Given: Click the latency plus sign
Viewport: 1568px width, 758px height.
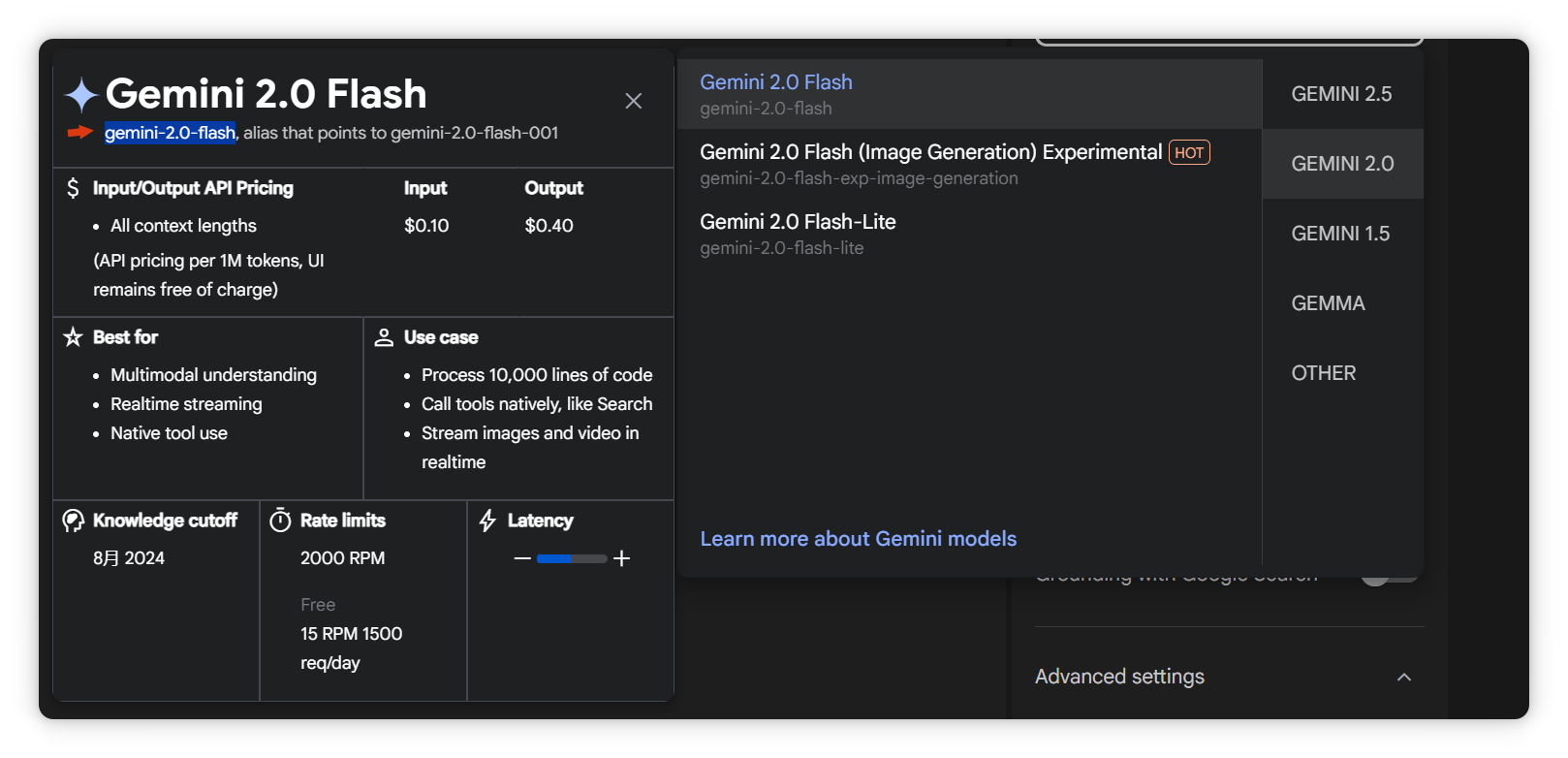Looking at the screenshot, I should coord(622,558).
